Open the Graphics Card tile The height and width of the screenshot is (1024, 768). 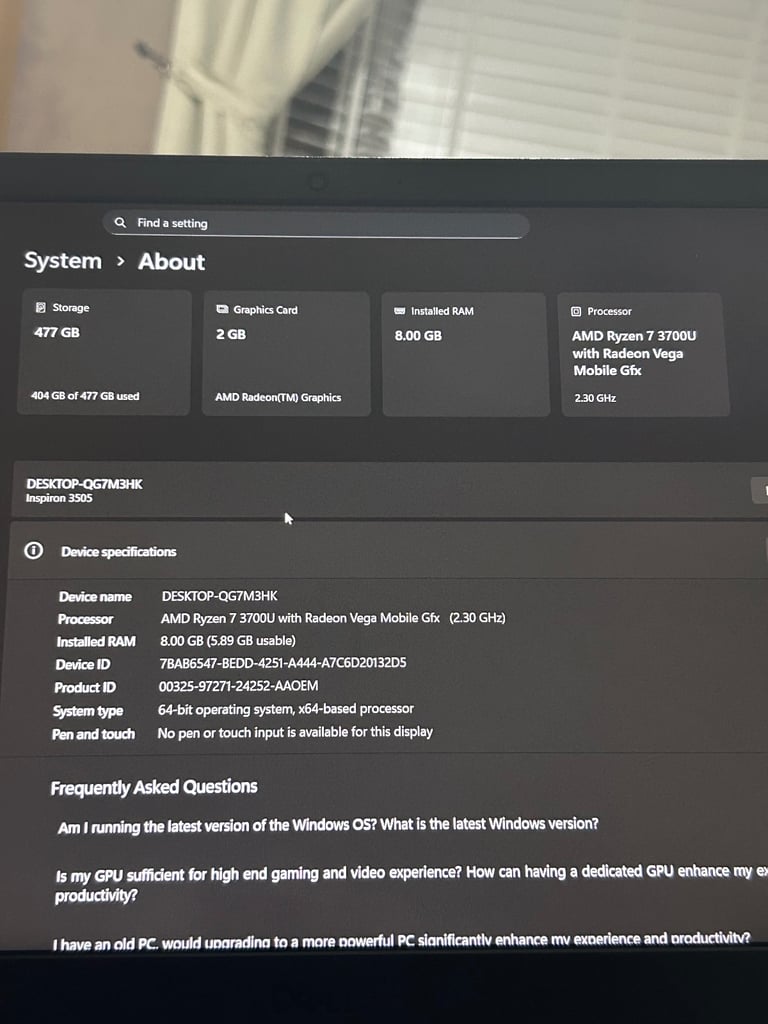pos(286,353)
